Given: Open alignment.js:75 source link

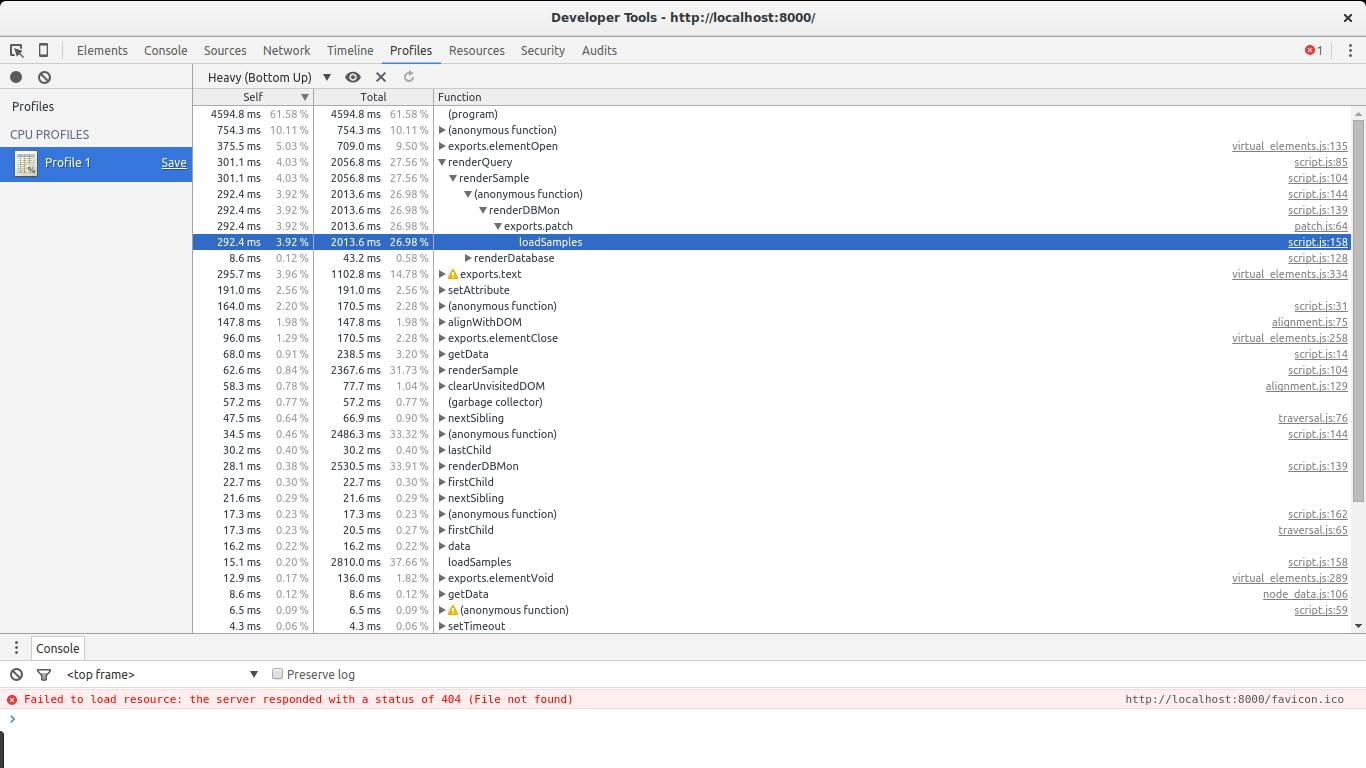Looking at the screenshot, I should 1309,322.
